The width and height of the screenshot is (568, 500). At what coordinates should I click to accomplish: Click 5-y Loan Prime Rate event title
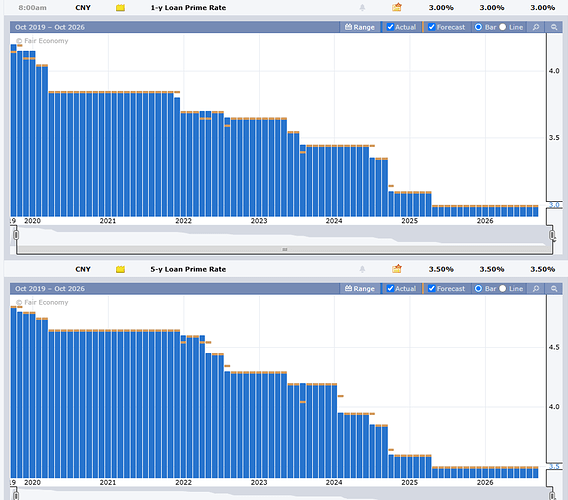[188, 269]
